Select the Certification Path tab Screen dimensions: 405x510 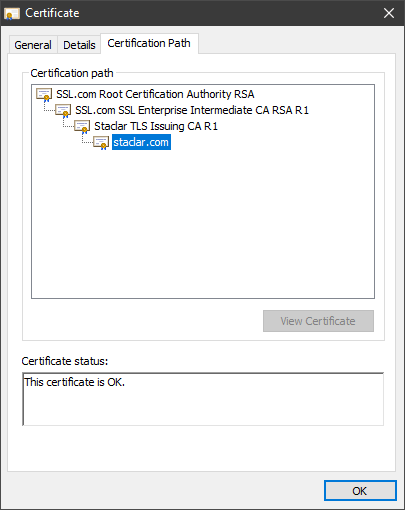pos(149,43)
